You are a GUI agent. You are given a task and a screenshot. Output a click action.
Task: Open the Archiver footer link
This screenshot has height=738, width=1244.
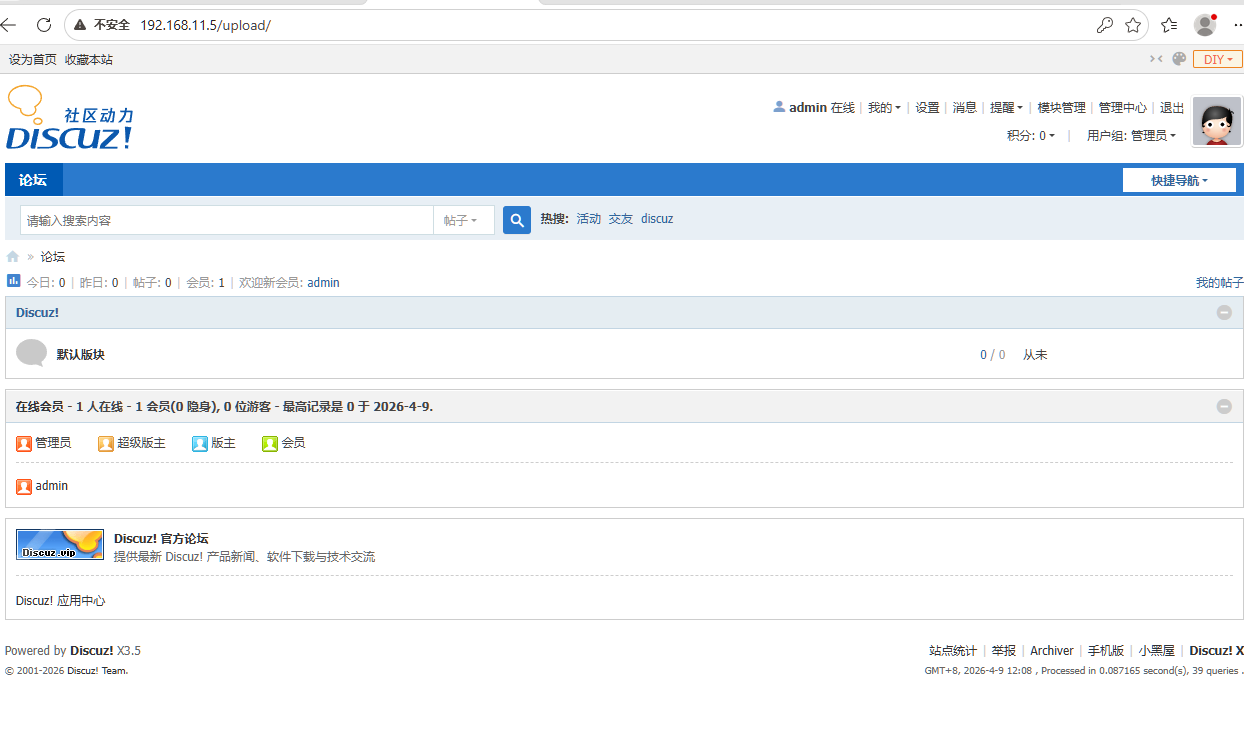click(1052, 650)
